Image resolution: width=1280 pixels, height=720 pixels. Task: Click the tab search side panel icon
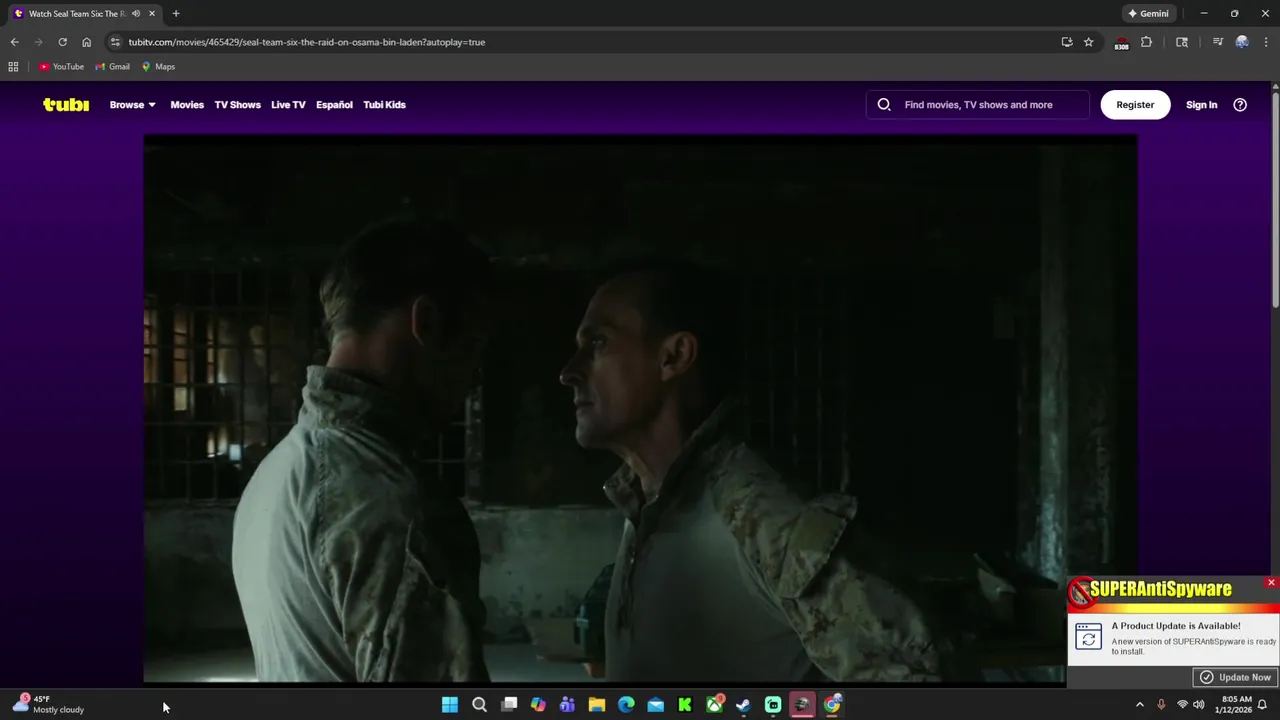[1182, 42]
